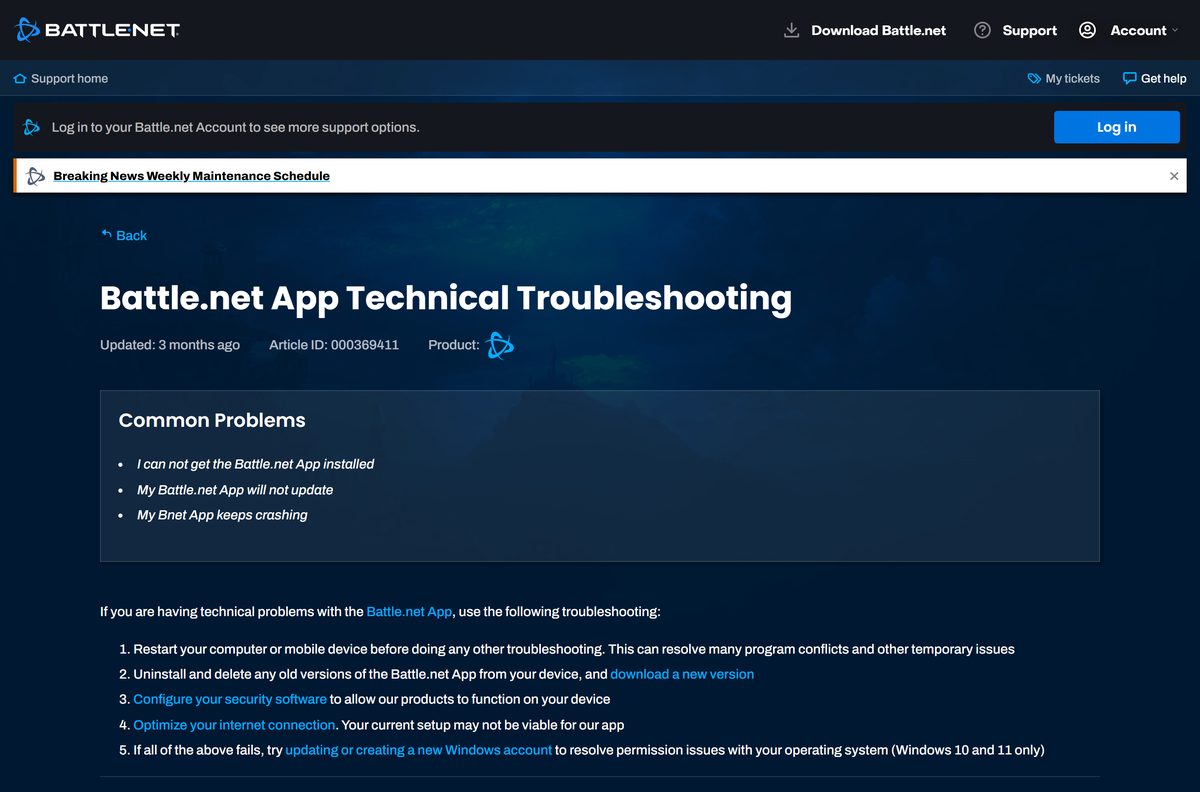Click the Account profile icon
This screenshot has width=1200, height=792.
pyautogui.click(x=1087, y=30)
